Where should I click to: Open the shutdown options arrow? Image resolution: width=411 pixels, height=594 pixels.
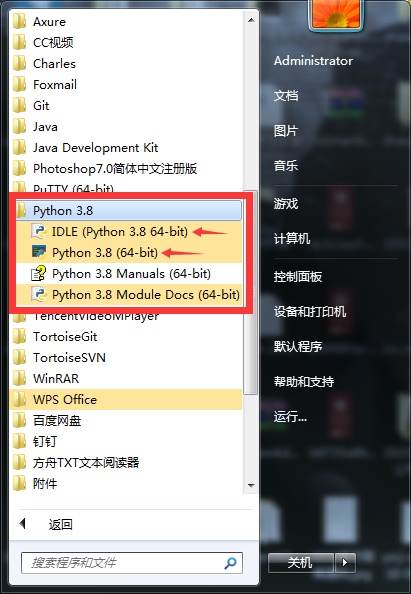click(x=345, y=563)
